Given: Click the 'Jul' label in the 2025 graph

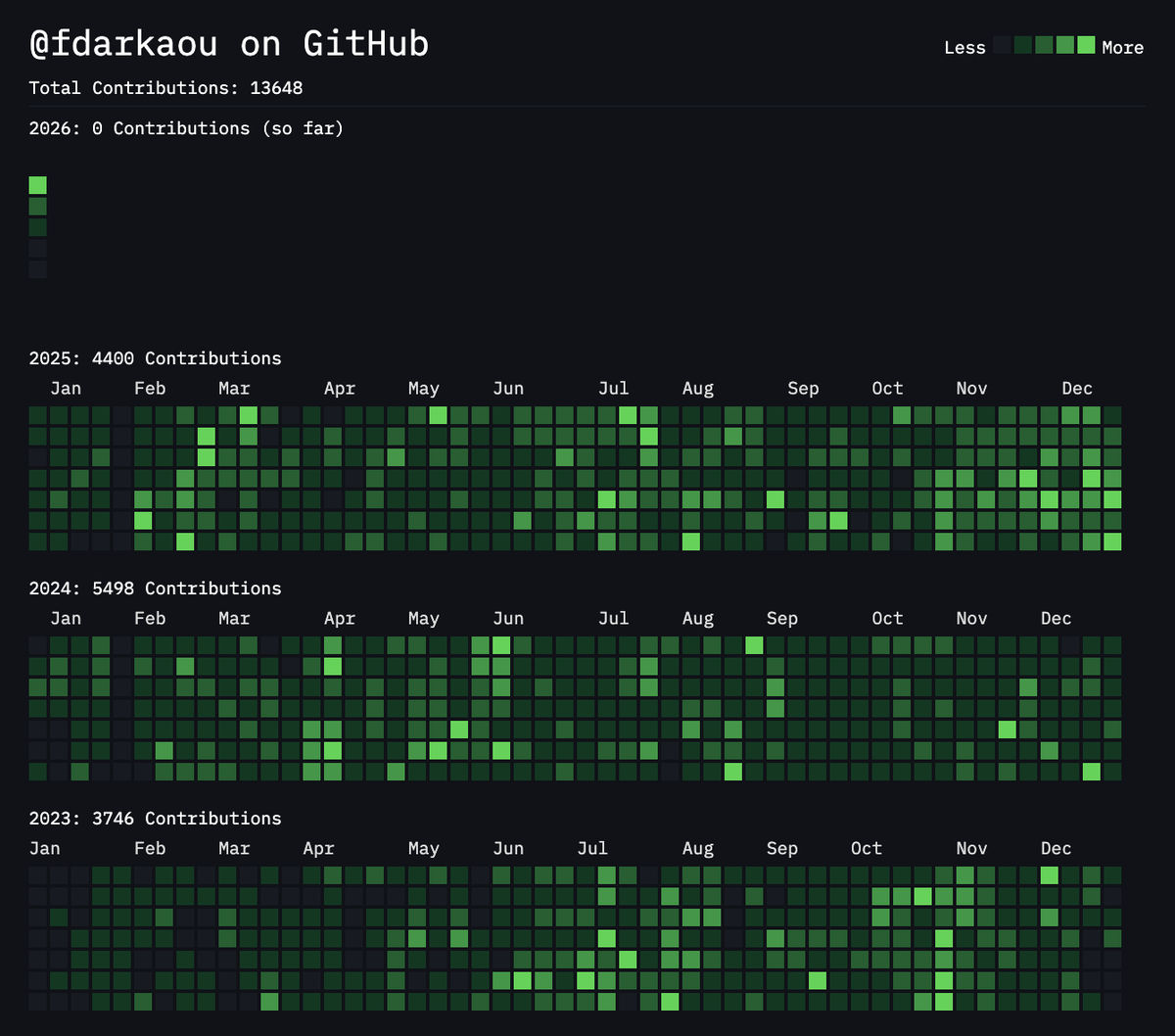Looking at the screenshot, I should point(613,389).
